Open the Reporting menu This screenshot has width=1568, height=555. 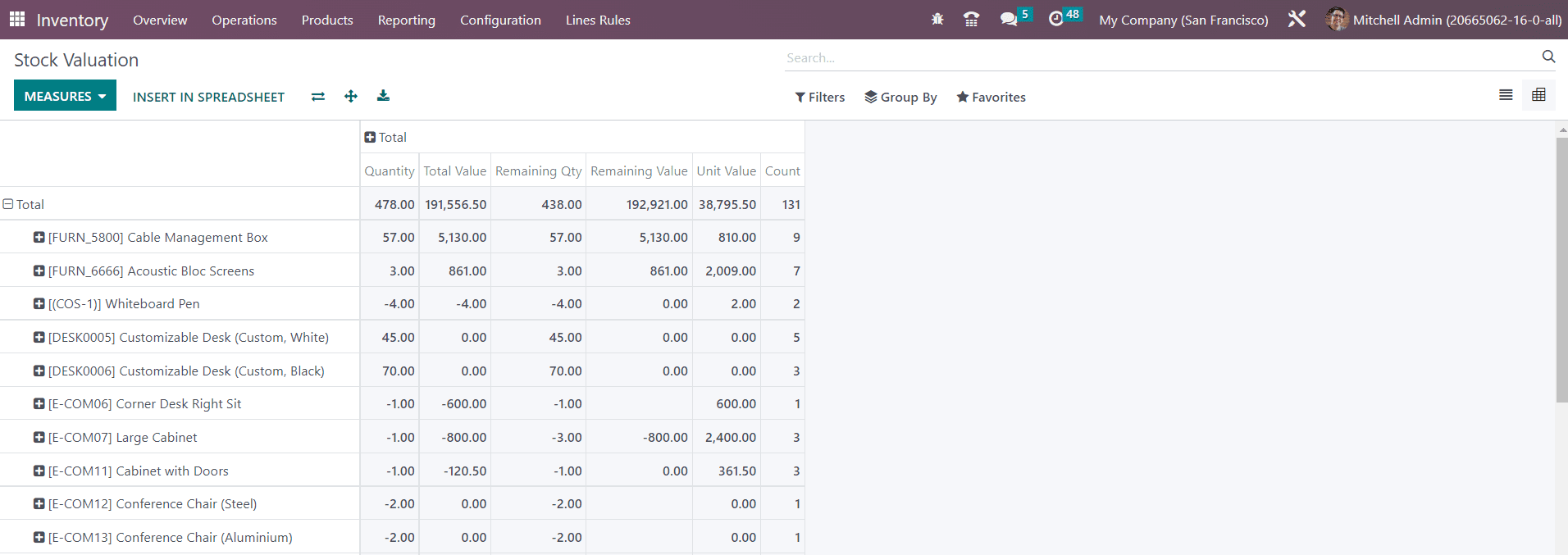click(406, 20)
